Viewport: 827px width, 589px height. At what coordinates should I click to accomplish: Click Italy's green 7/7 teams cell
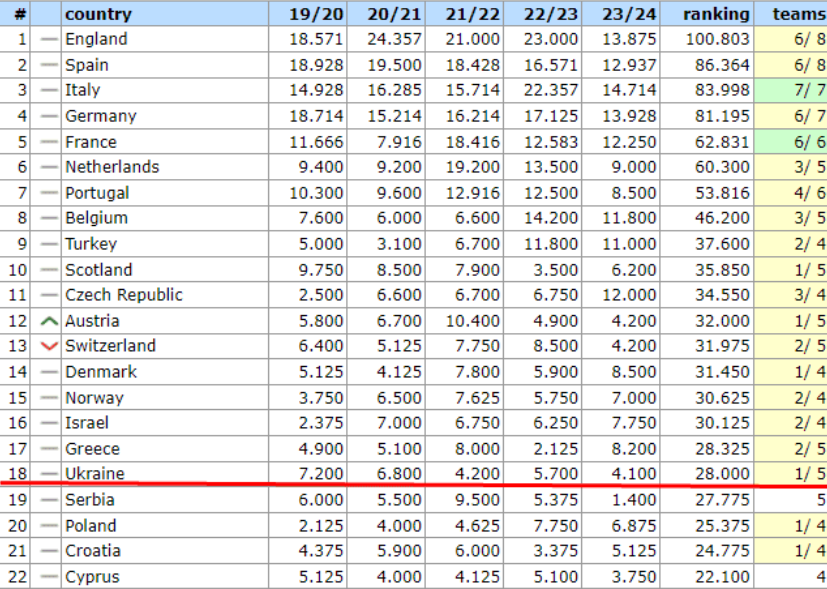797,91
